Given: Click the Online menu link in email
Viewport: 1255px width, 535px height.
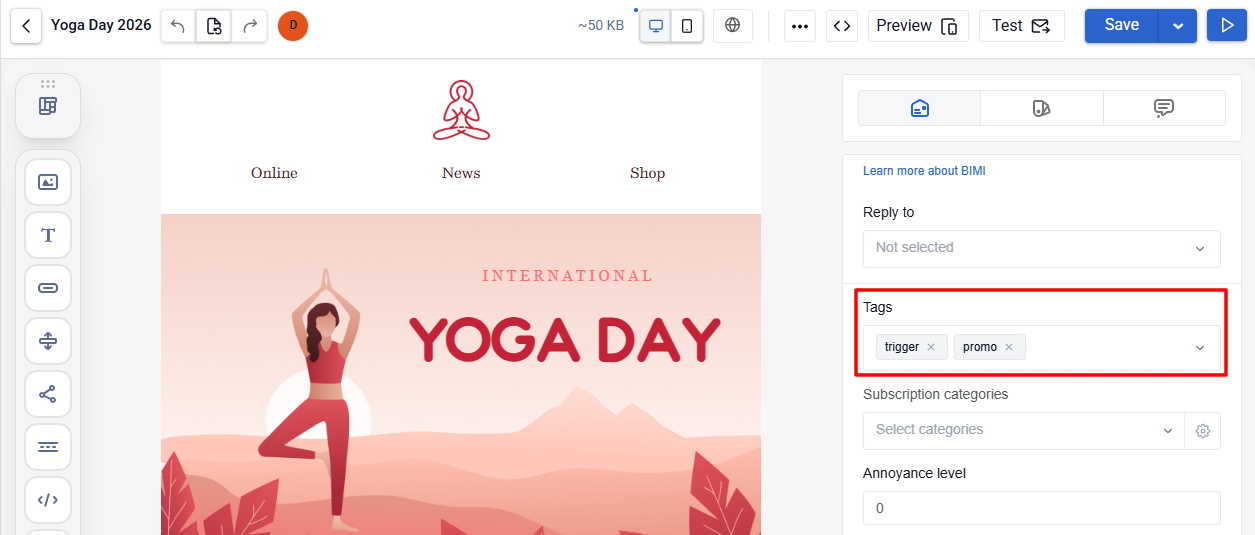Looking at the screenshot, I should pyautogui.click(x=274, y=173).
